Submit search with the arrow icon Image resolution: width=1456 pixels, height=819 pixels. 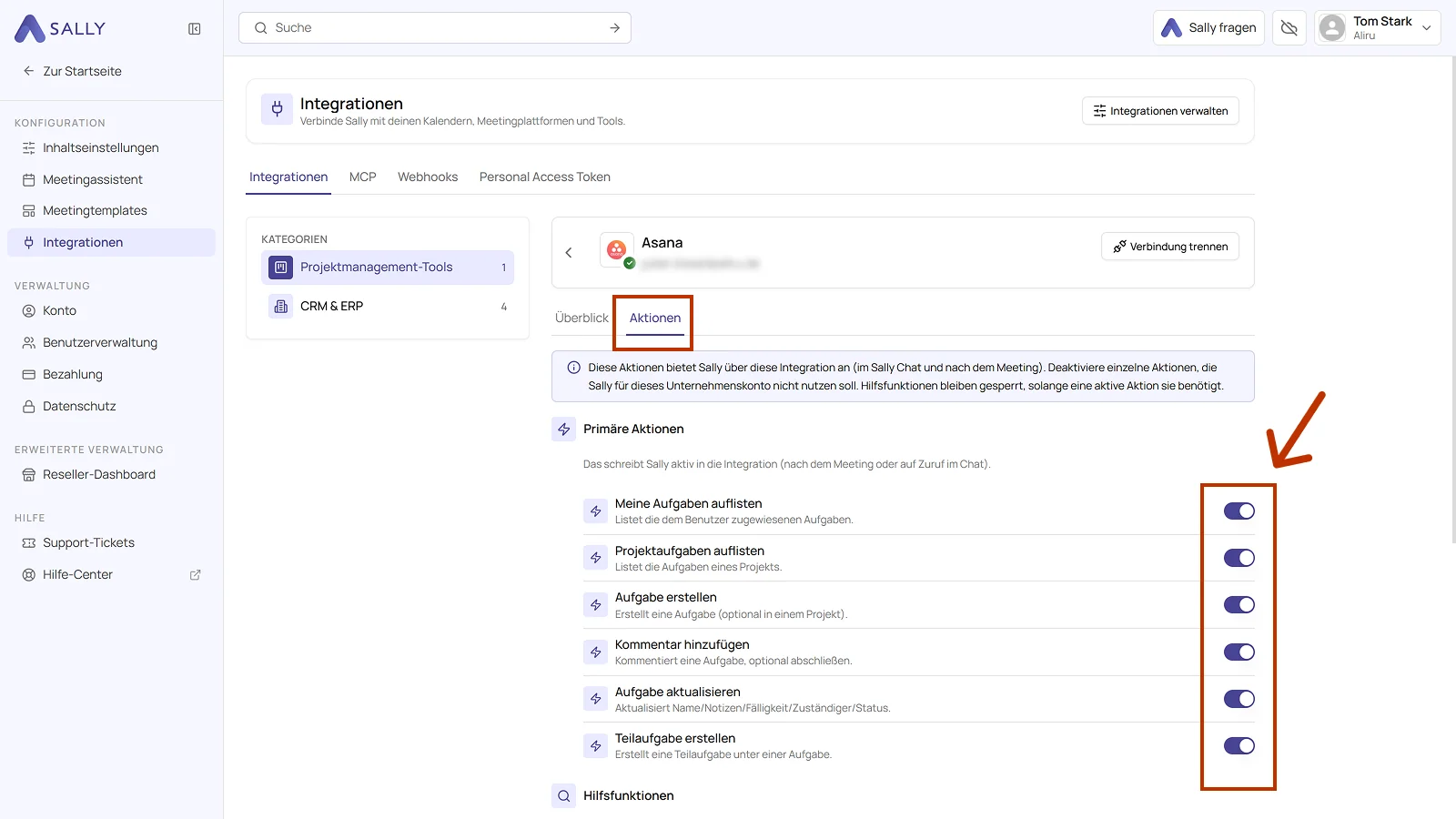click(x=615, y=28)
